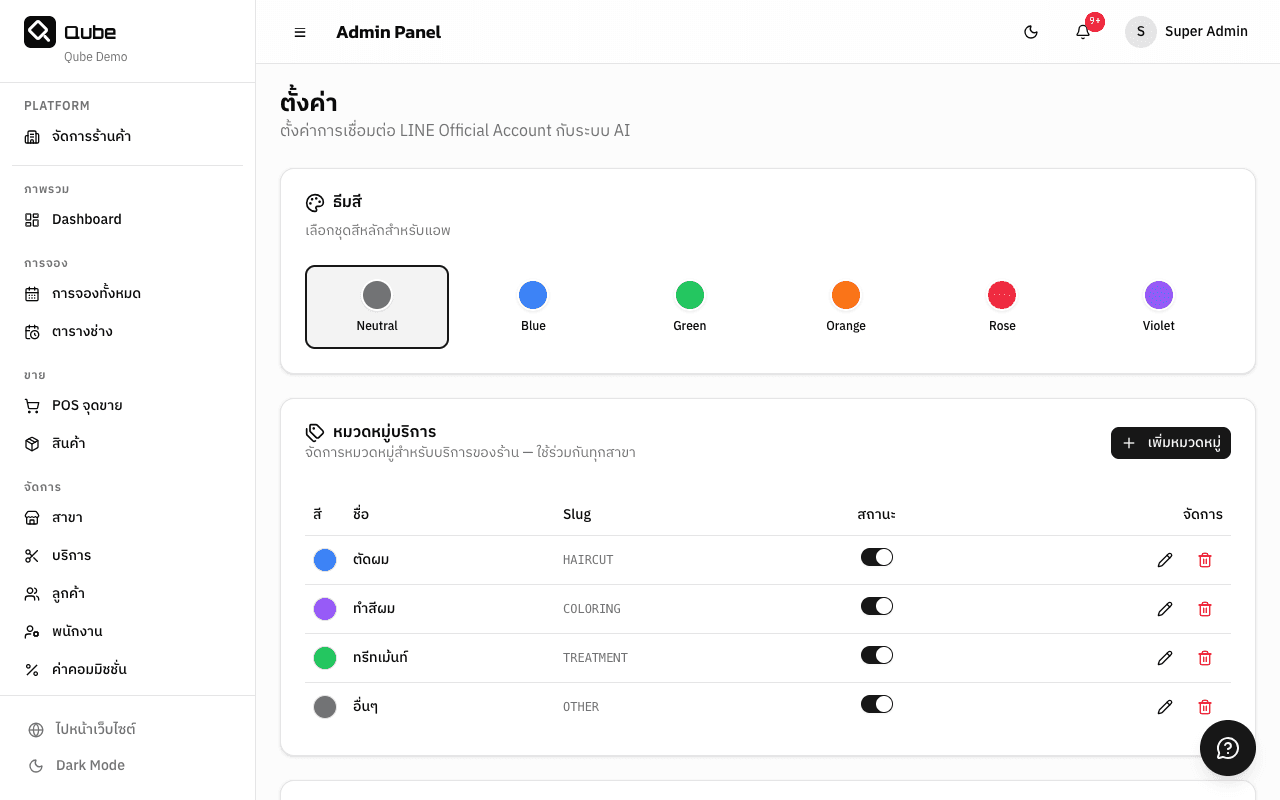
Task: Open notifications bell icon
Action: click(x=1083, y=32)
